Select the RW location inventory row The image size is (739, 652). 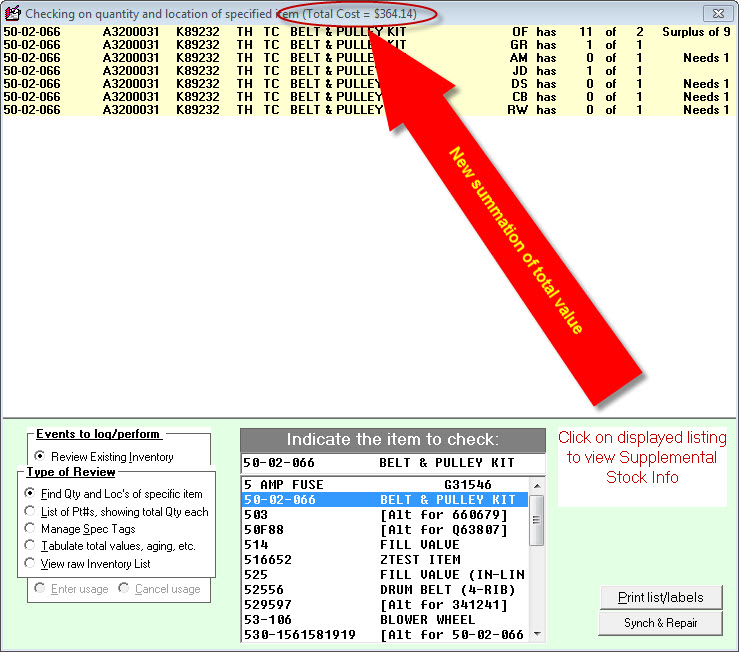pos(368,110)
